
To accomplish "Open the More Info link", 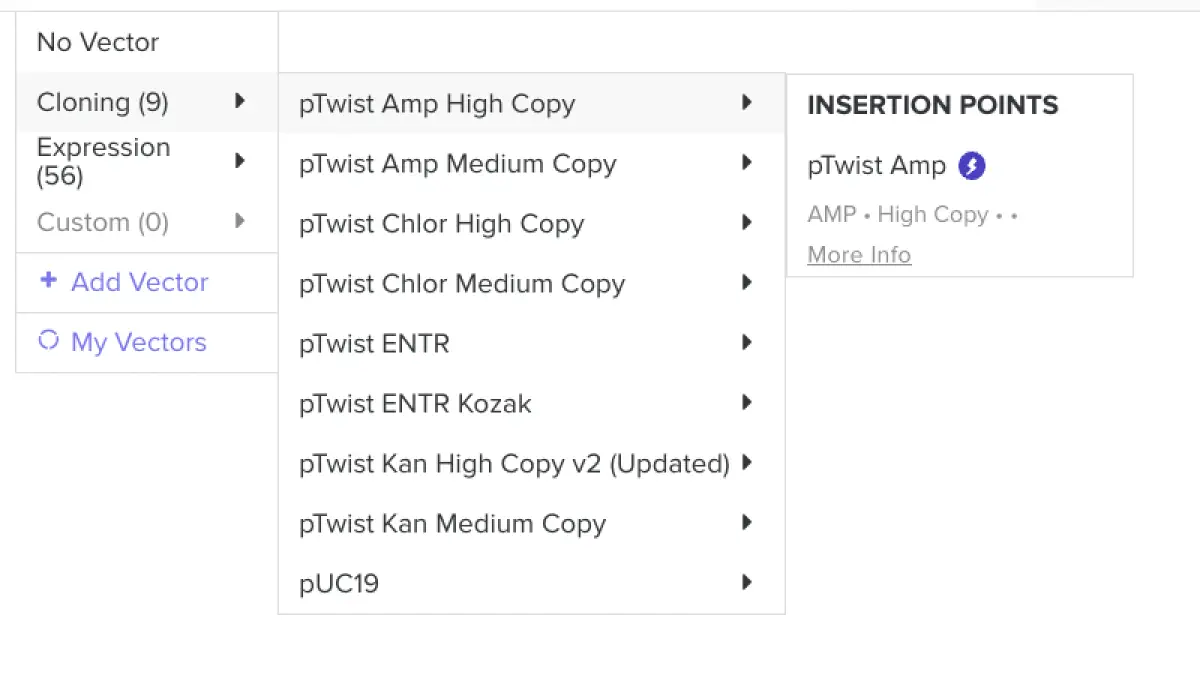I will [859, 255].
